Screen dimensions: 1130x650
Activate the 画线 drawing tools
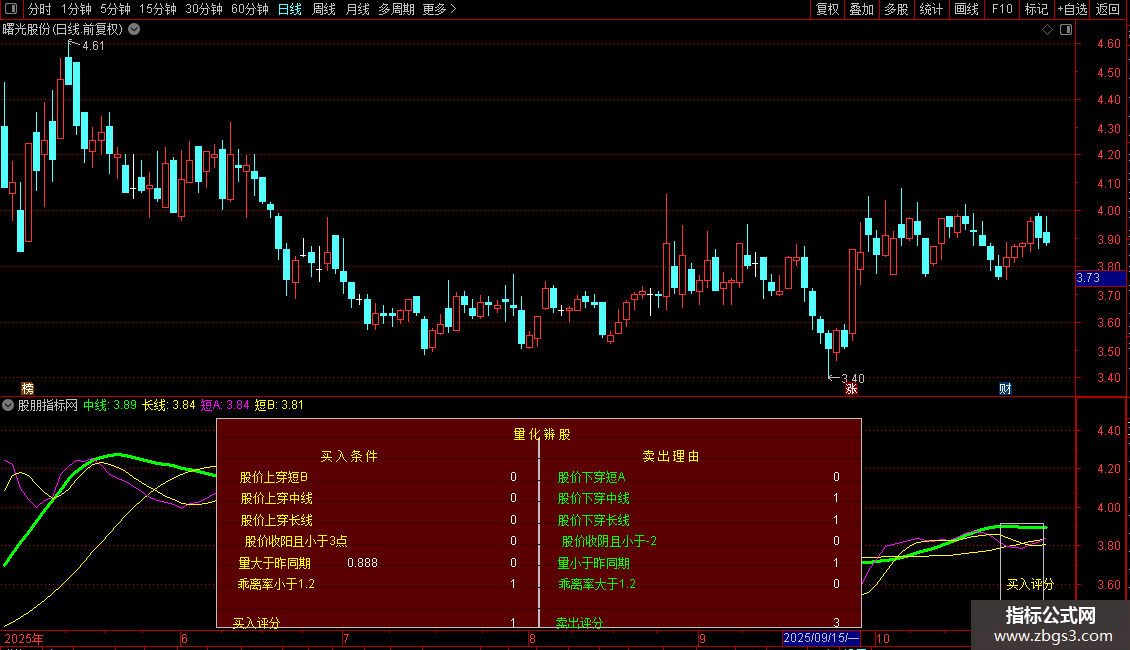pos(966,9)
